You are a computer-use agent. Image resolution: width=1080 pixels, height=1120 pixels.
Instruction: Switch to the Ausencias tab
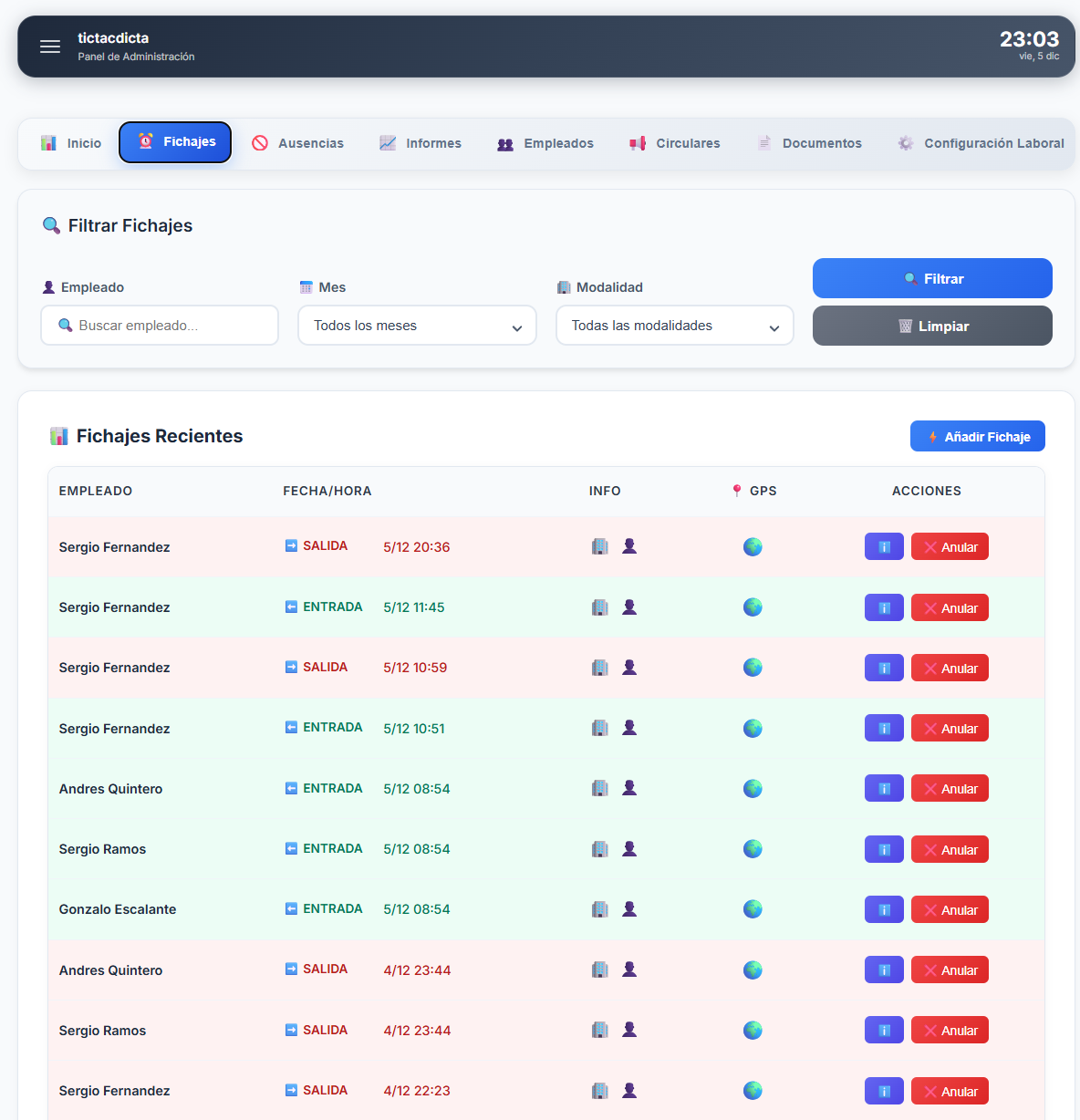click(x=298, y=143)
